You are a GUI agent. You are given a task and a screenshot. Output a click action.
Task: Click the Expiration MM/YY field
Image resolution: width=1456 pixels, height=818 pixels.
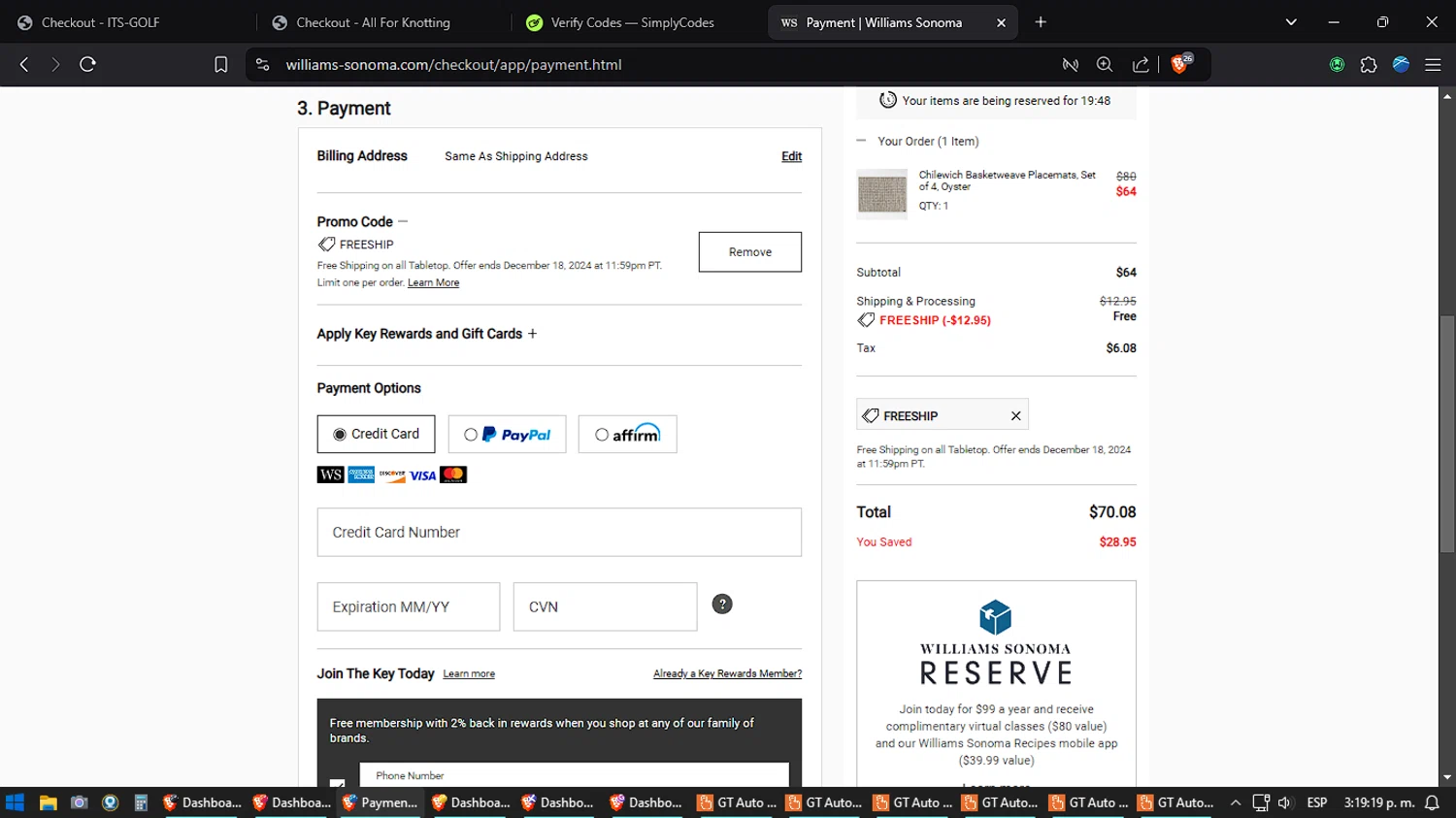[x=409, y=606]
